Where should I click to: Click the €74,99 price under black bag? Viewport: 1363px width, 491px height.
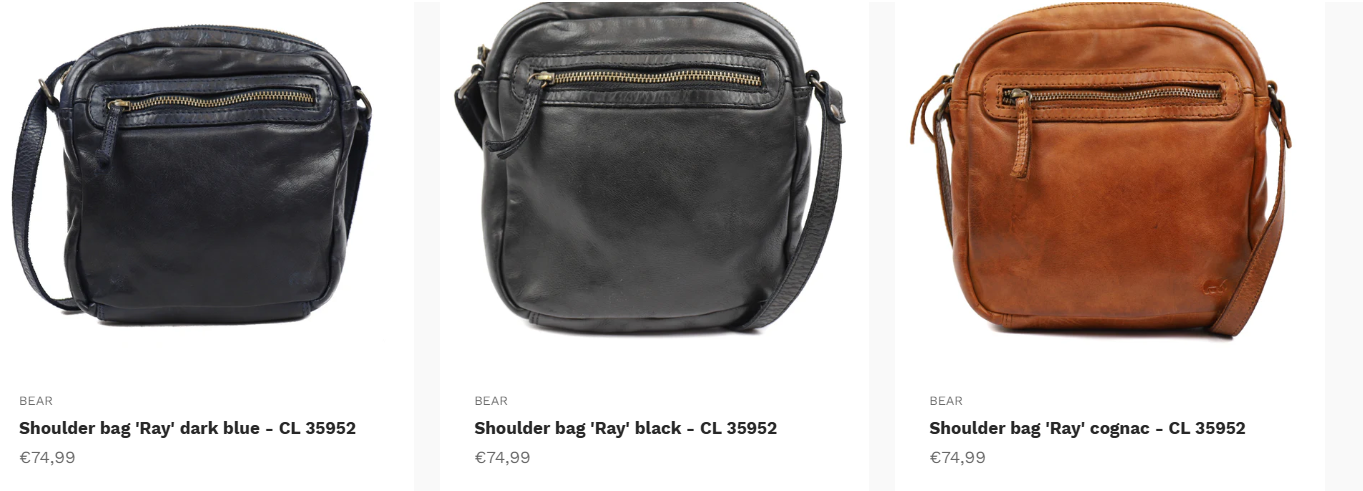click(502, 458)
